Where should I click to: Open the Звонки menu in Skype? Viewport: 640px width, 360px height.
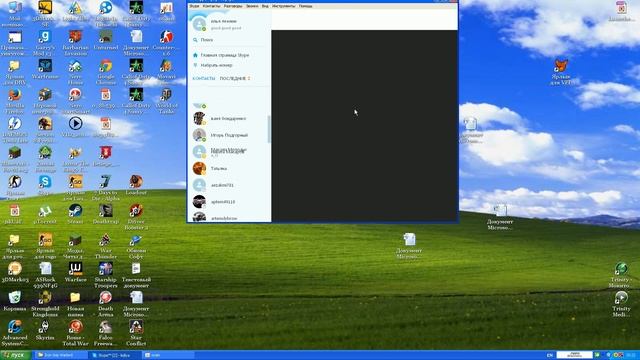(252, 6)
